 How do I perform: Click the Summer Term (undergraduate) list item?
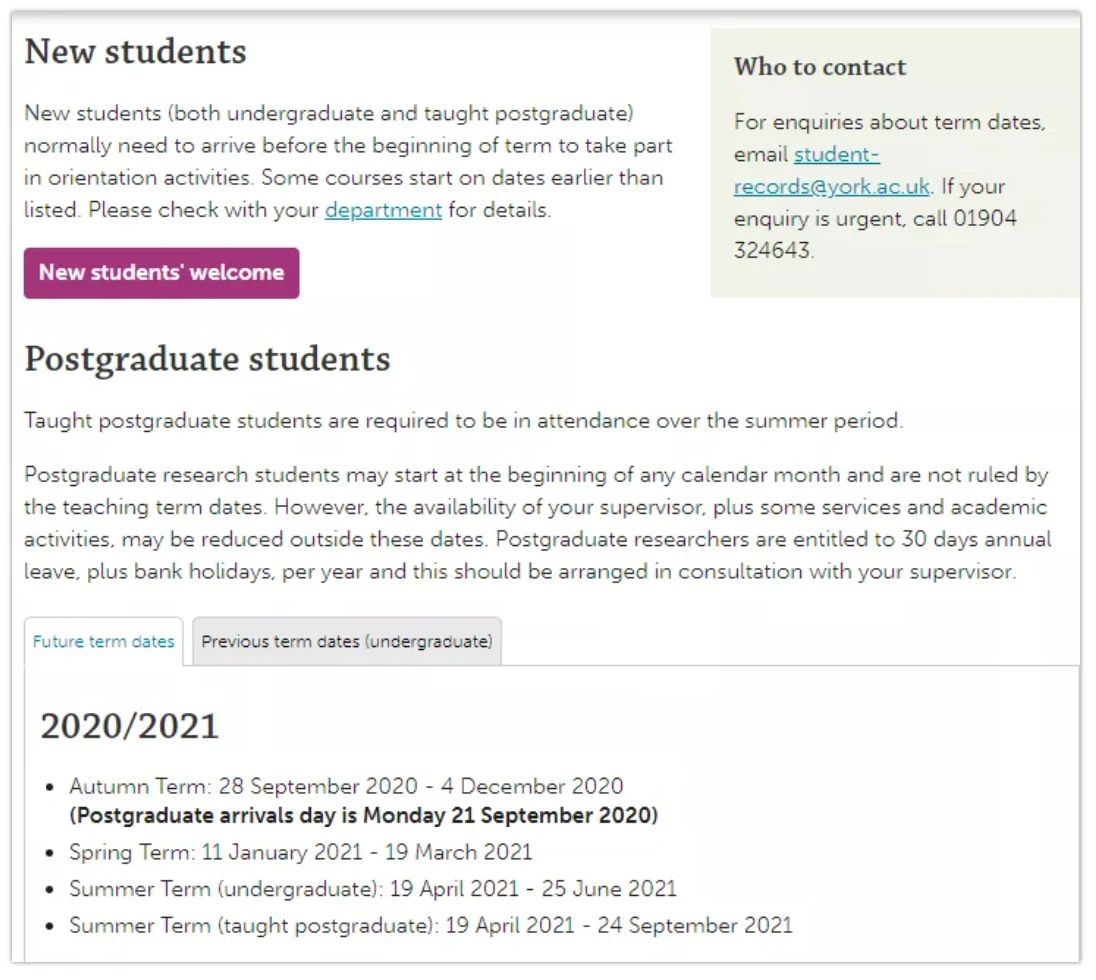[373, 888]
